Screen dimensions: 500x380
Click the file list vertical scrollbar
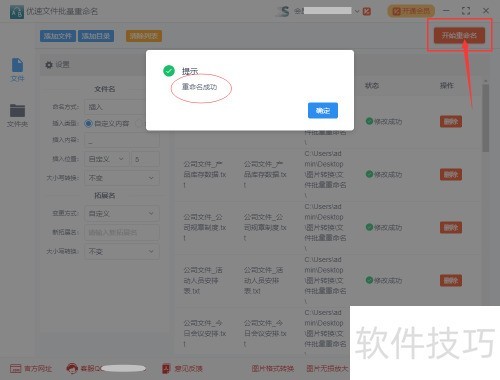(x=486, y=117)
